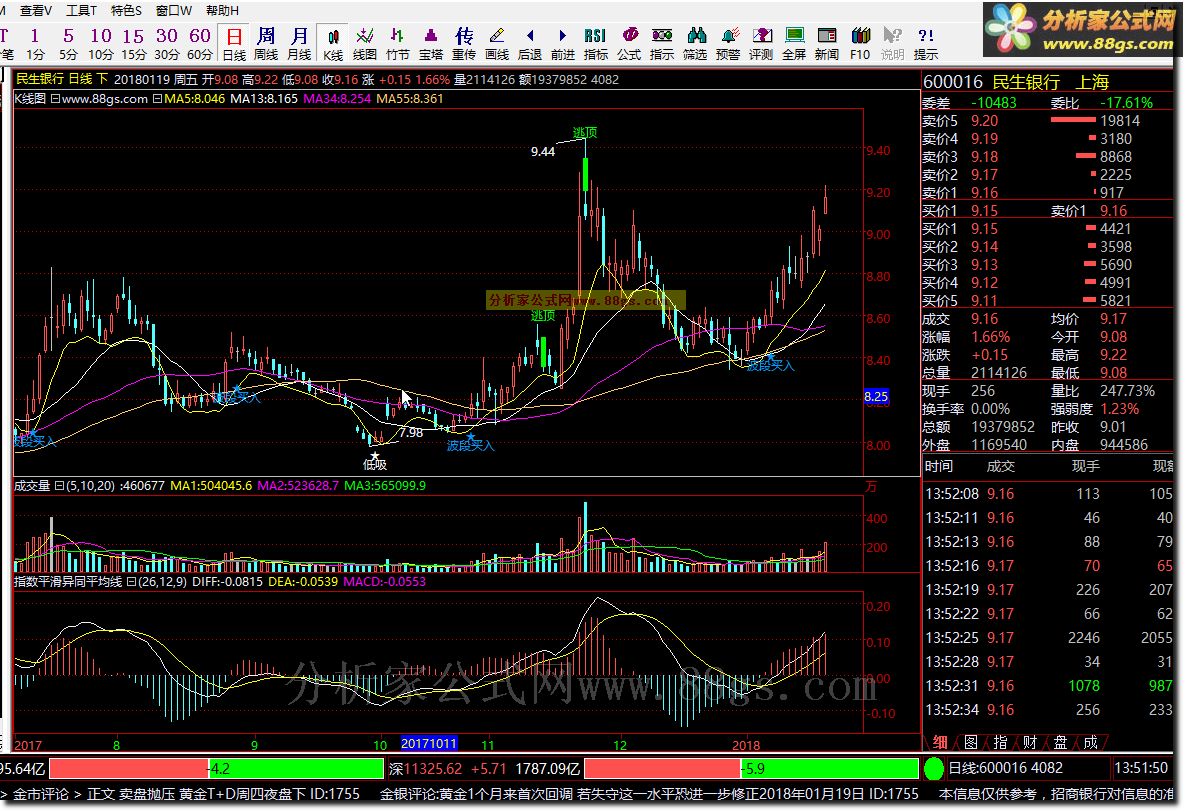Open the F10 company information
Image resolution: width=1185 pixels, height=811 pixels.
click(860, 43)
